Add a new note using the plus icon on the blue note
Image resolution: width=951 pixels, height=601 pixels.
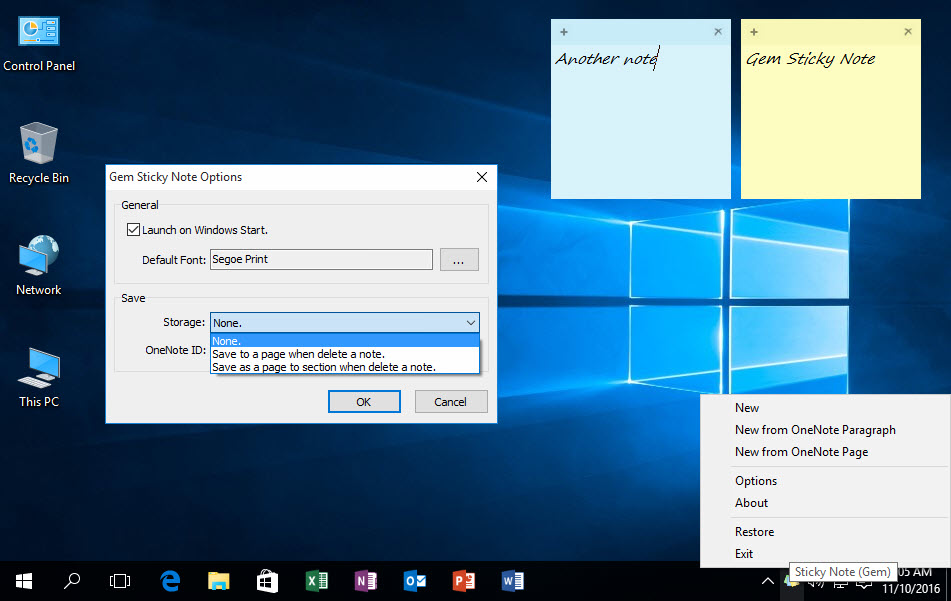click(x=564, y=31)
